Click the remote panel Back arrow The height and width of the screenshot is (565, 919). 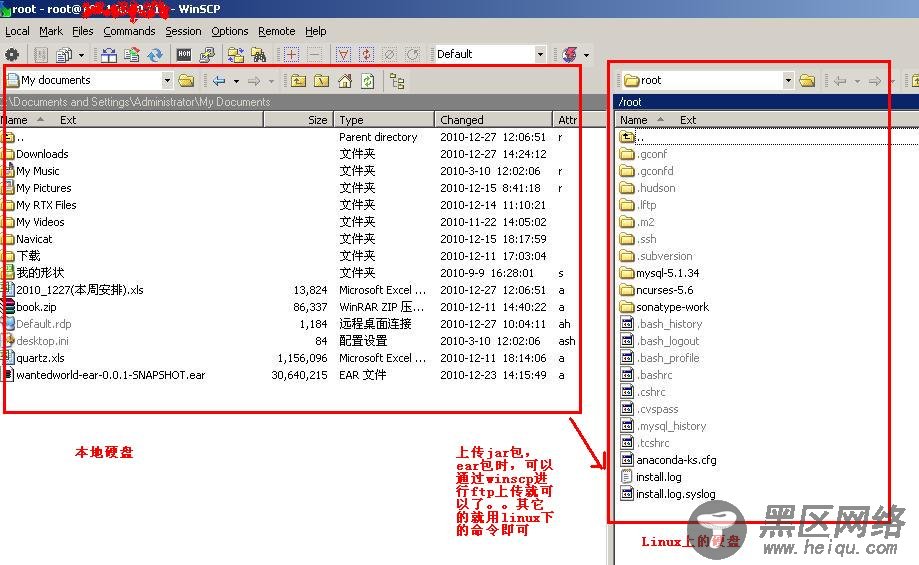tap(840, 81)
